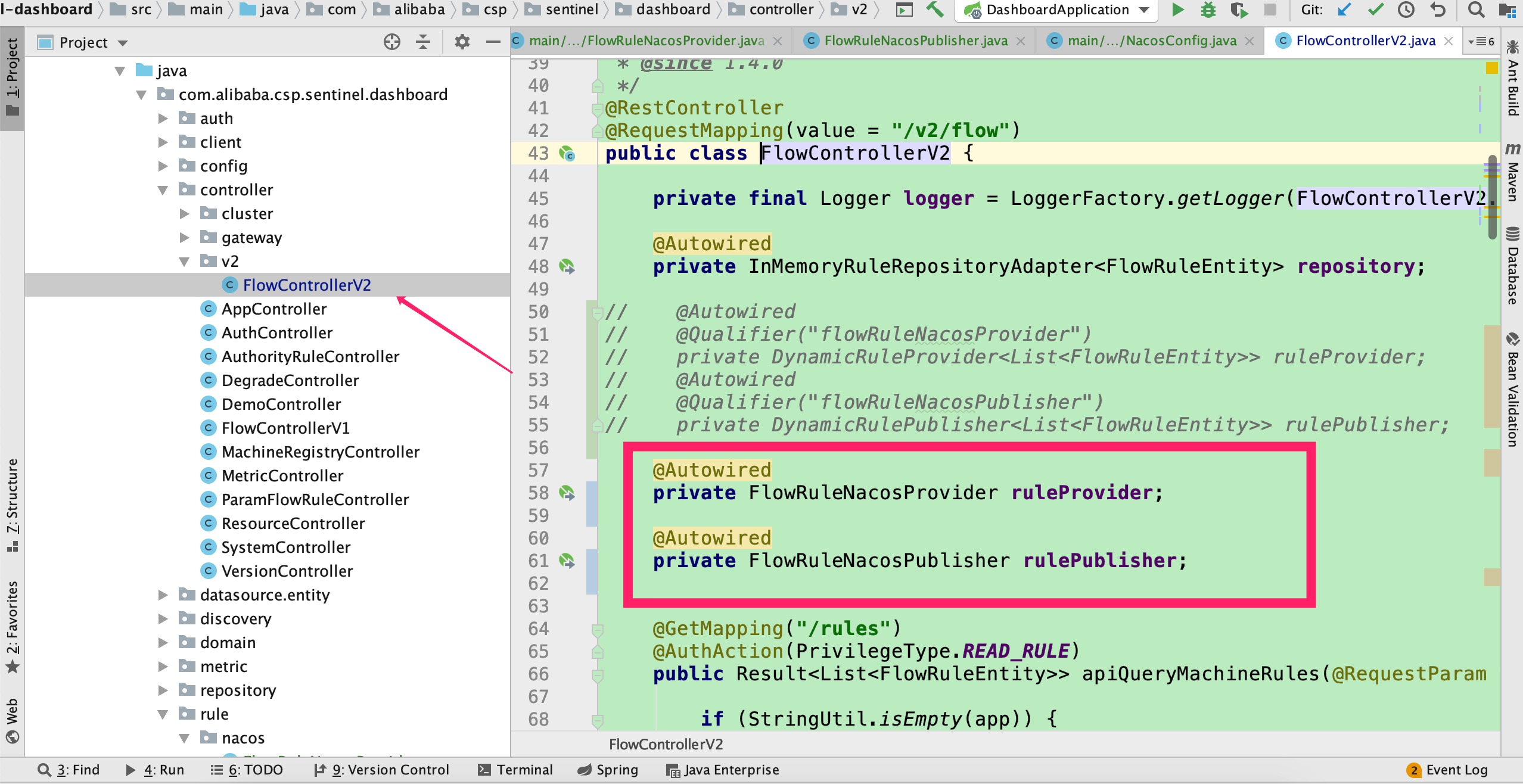Close the NacosConfig.java tab

[x=1250, y=41]
